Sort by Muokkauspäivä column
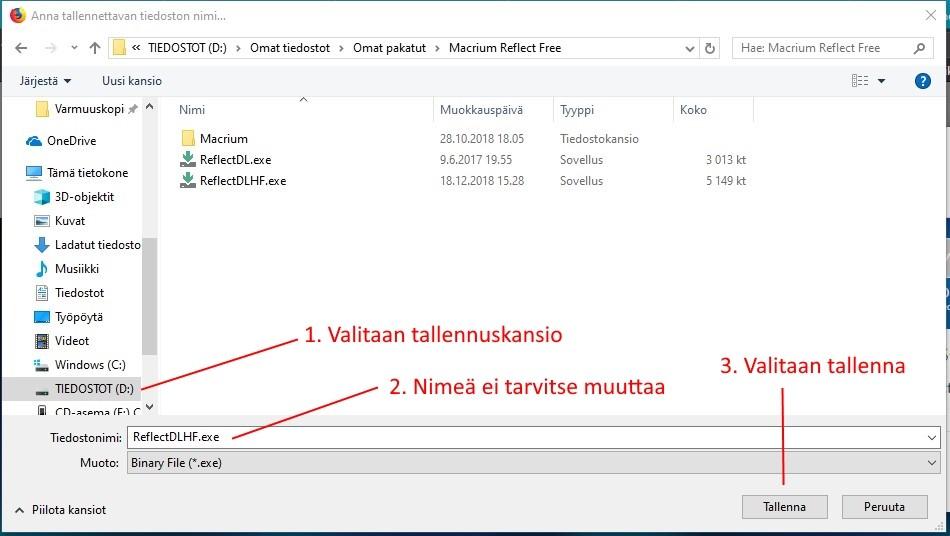This screenshot has height=536, width=950. point(481,110)
